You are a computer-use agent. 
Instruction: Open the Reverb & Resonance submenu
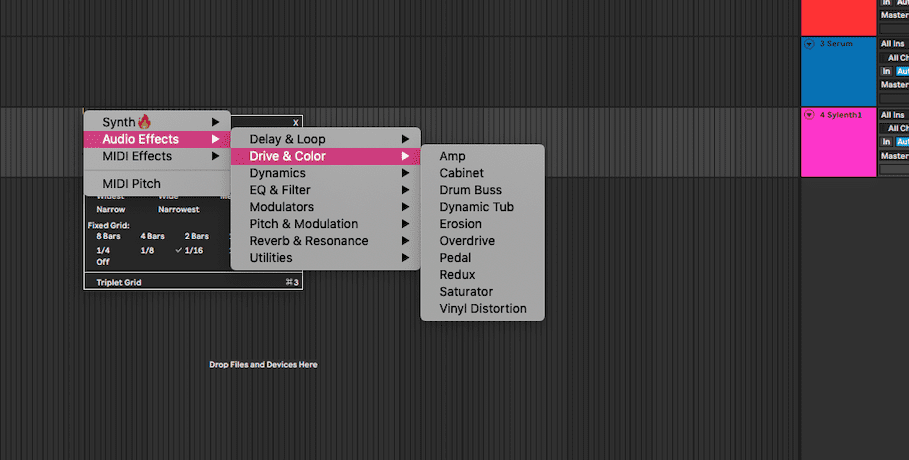coord(325,240)
